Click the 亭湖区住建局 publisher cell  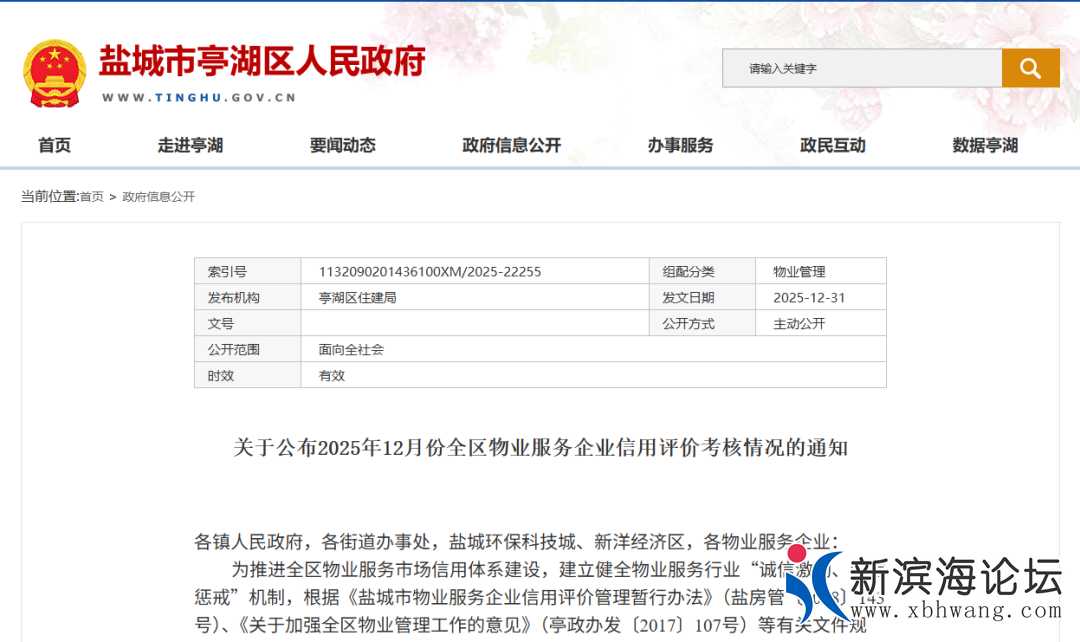357,297
